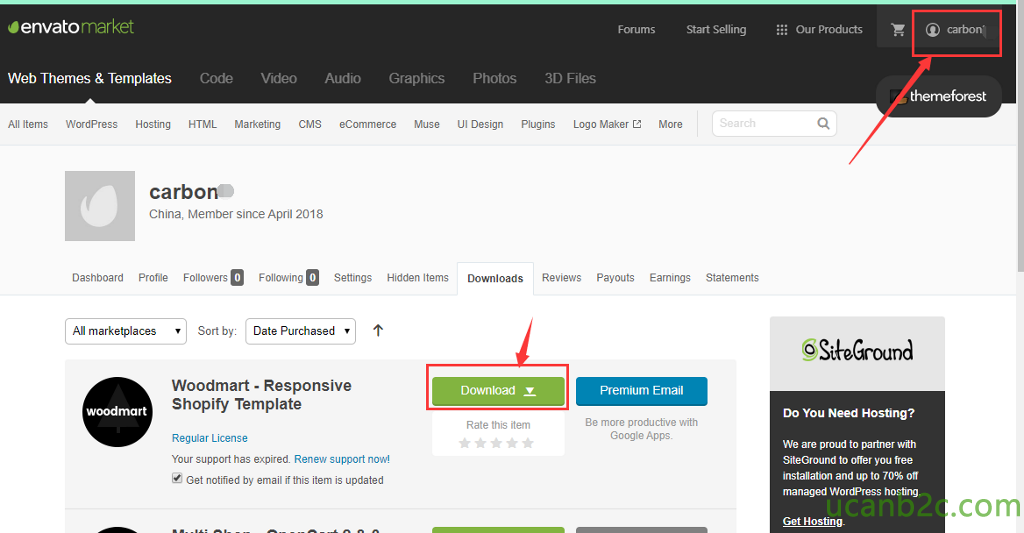Open the WordPress subcategory
Screen dimensions: 1024x533
click(x=91, y=124)
